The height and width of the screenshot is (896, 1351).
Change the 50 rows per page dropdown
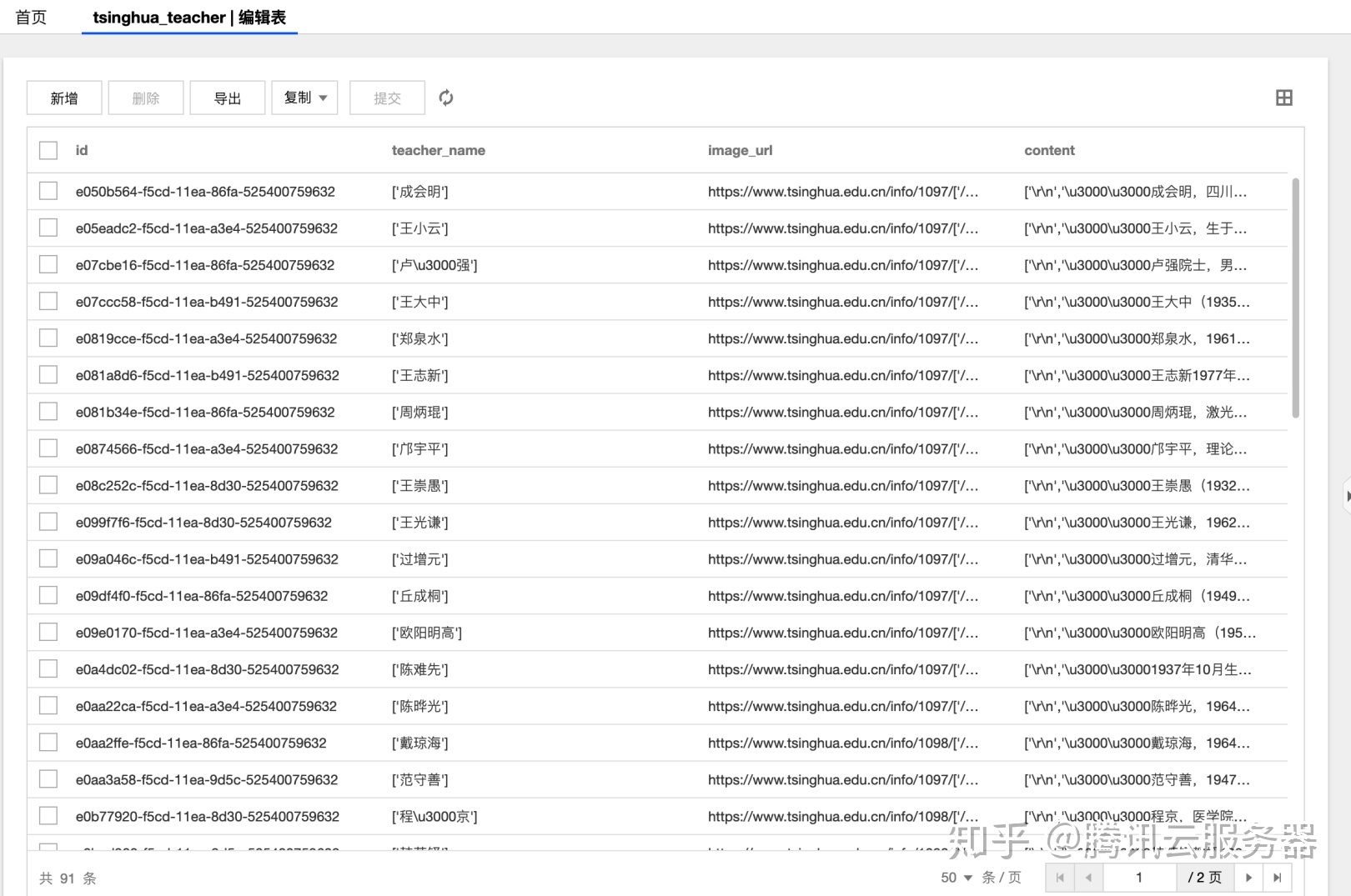[x=957, y=878]
